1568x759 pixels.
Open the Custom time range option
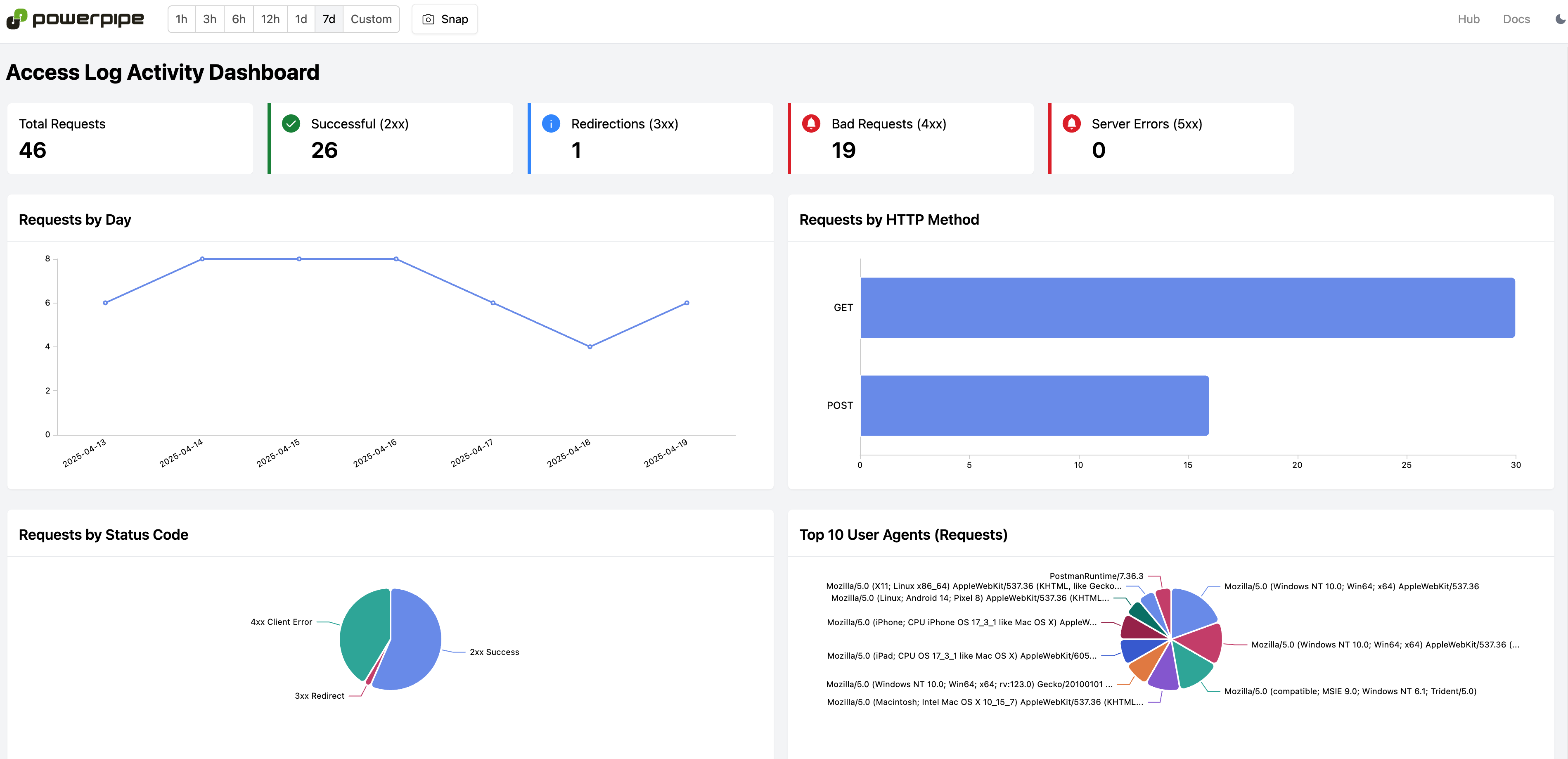pos(371,19)
